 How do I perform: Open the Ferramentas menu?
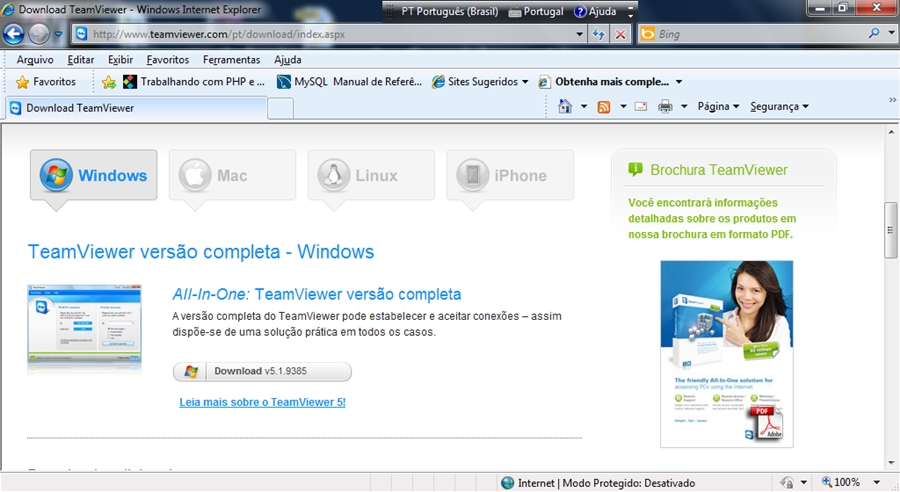[231, 60]
